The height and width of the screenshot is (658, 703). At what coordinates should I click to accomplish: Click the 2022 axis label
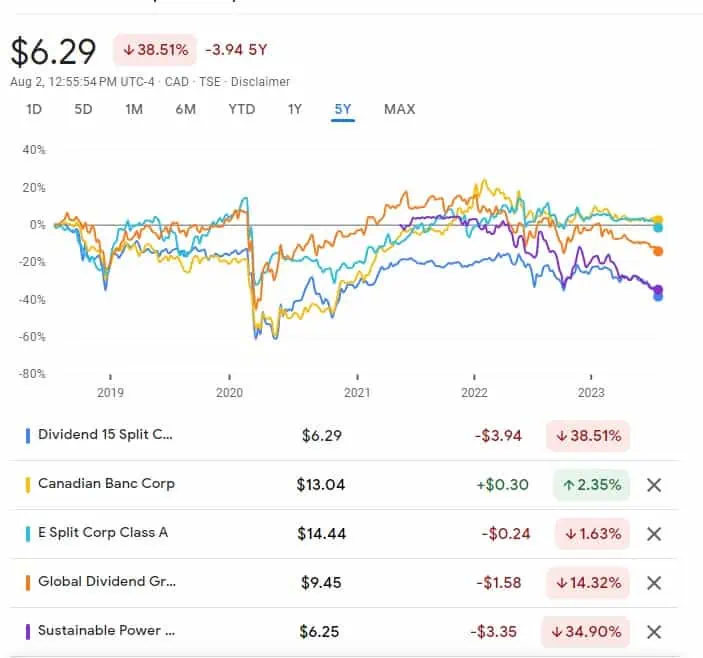point(474,393)
